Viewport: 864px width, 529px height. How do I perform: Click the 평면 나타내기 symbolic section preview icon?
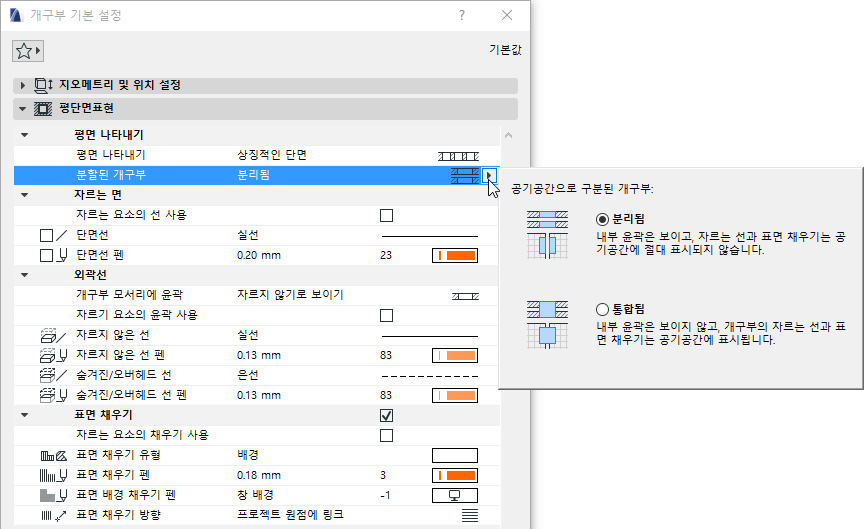[x=458, y=156]
